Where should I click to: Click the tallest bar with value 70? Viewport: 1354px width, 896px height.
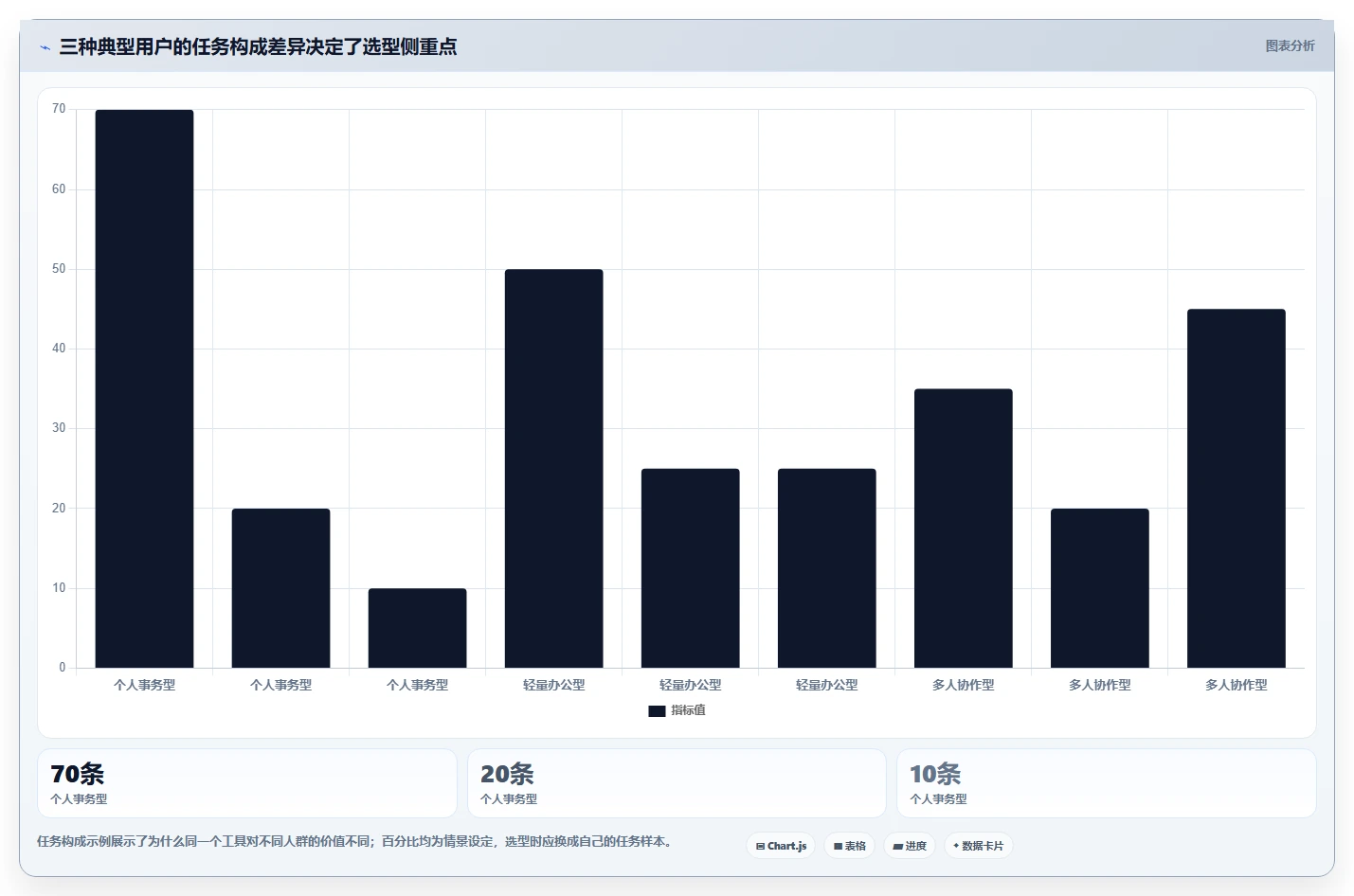(x=144, y=388)
